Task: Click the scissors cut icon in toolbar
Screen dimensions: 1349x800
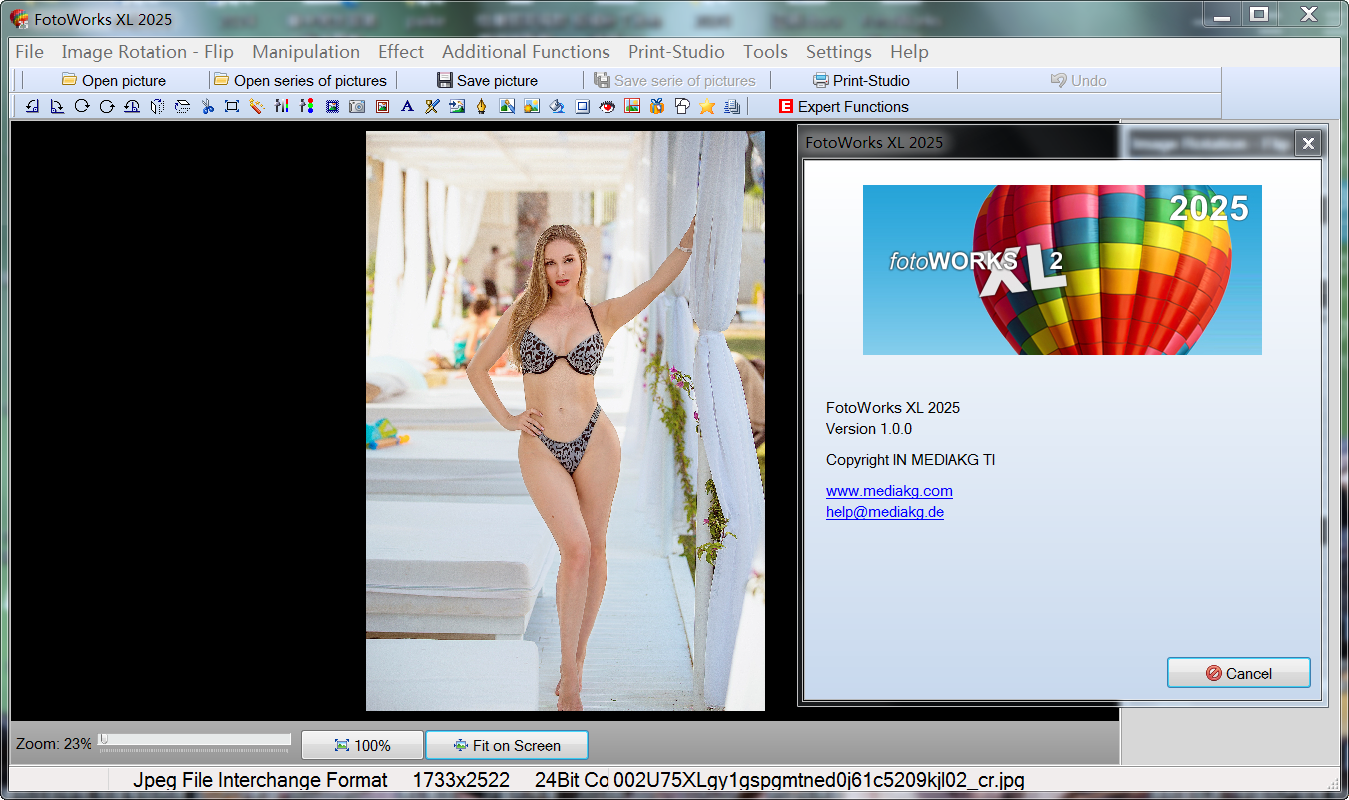Action: pos(207,107)
